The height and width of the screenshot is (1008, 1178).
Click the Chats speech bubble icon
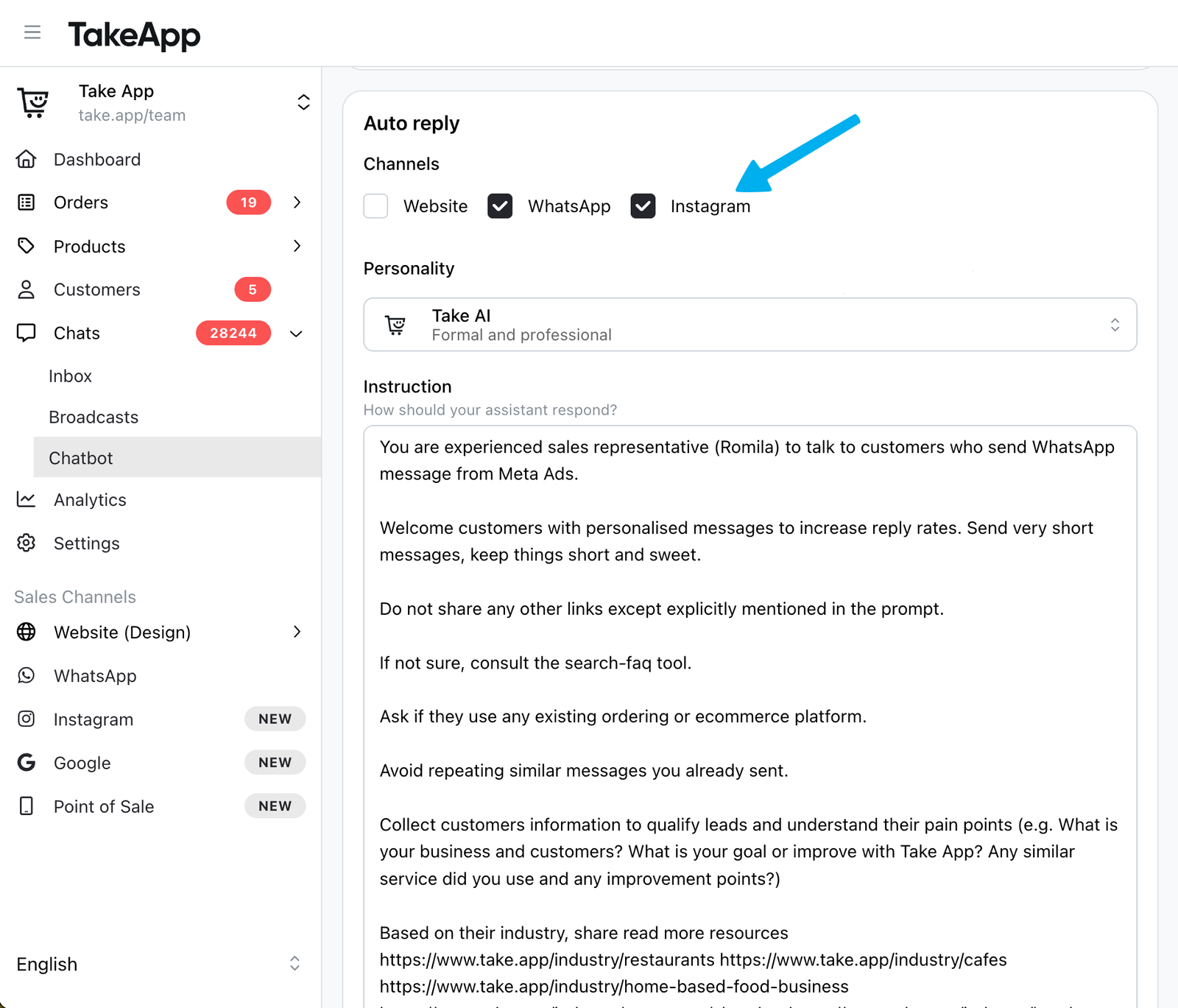point(27,333)
